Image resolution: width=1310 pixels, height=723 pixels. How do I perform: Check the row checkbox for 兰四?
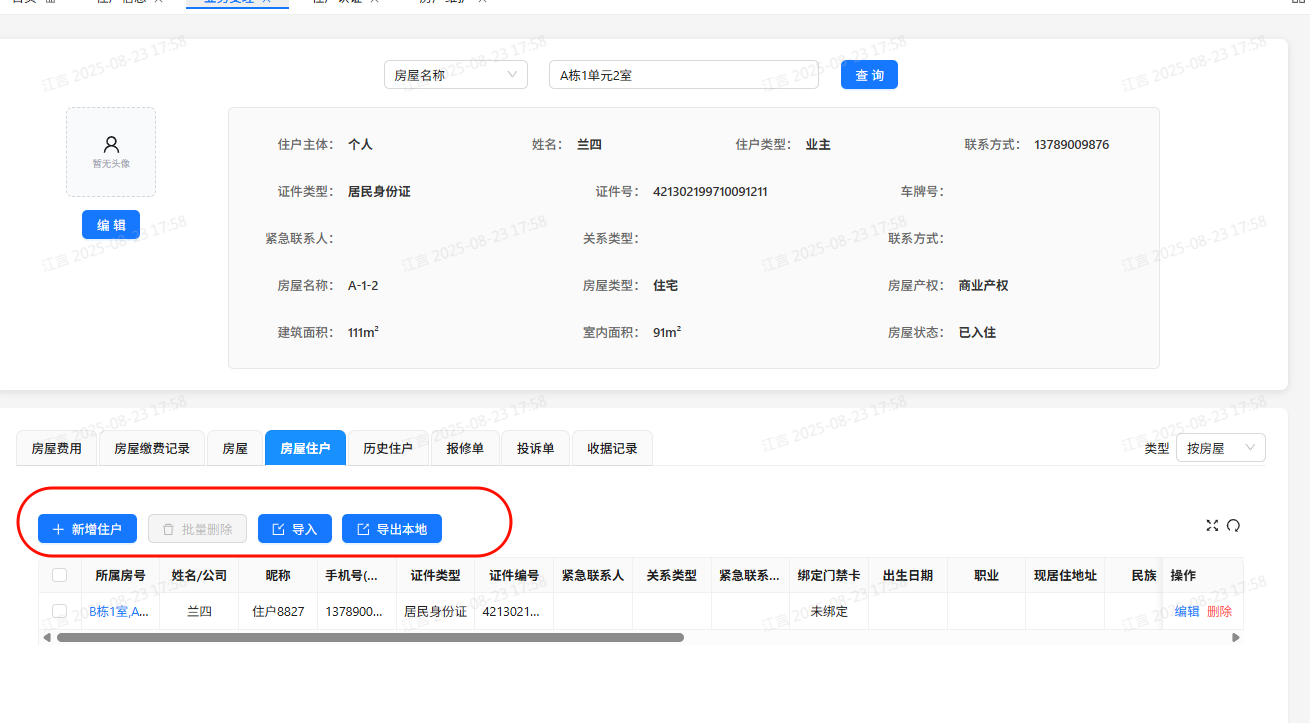pyautogui.click(x=59, y=611)
